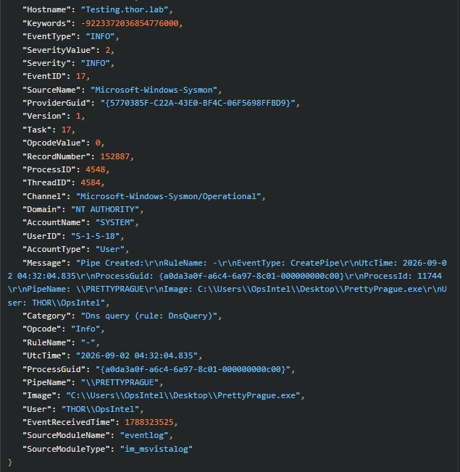This screenshot has height=472, width=460.
Task: Select the Channel Sysmon/Operational value
Action: tap(169, 196)
